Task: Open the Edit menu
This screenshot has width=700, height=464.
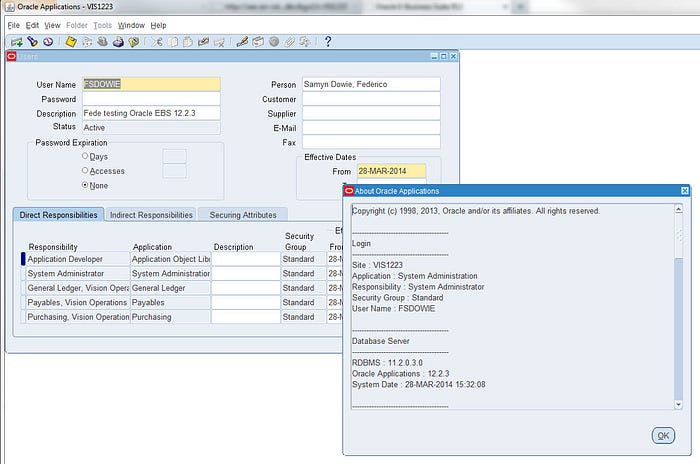Action: tap(32, 25)
